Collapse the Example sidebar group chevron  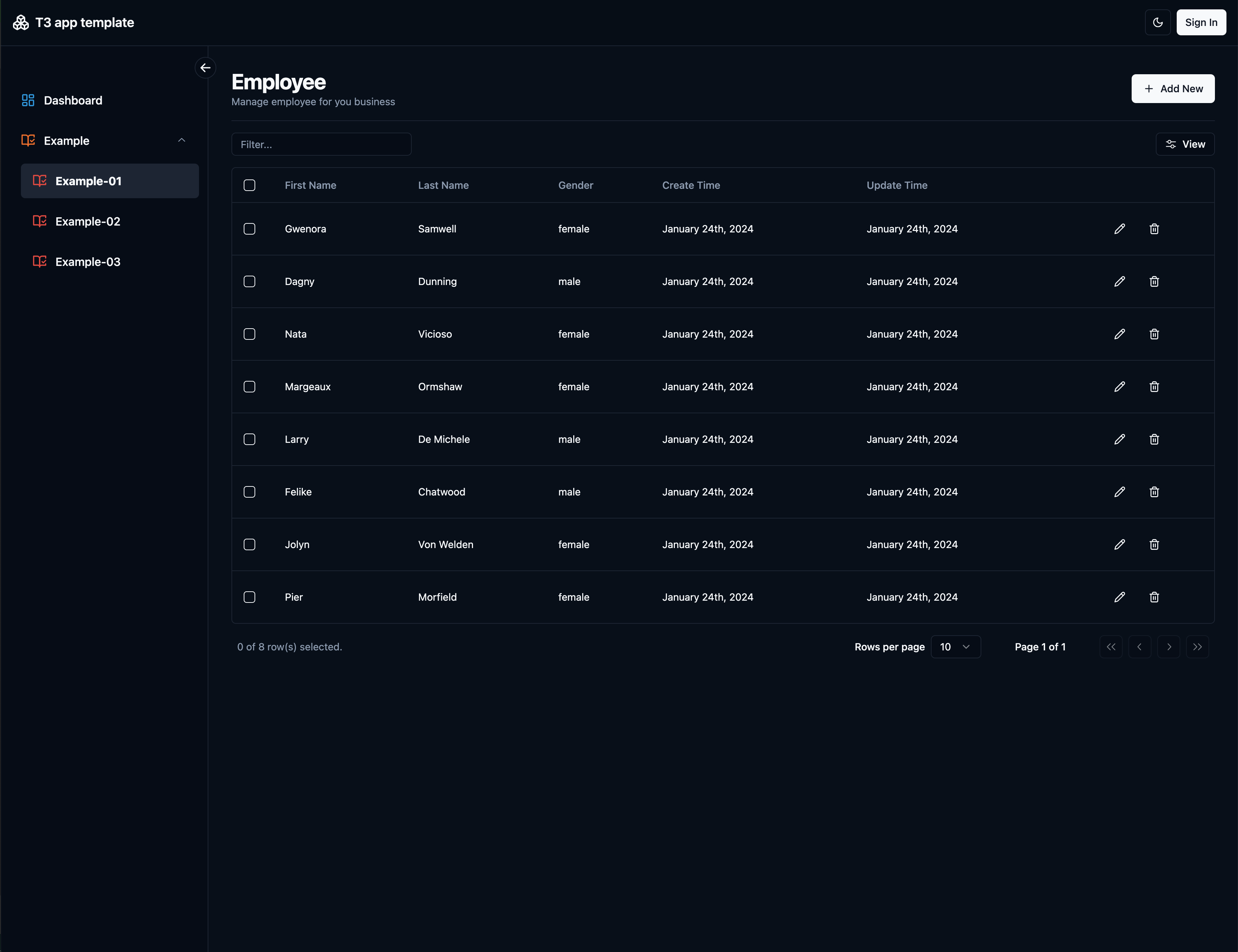(x=181, y=141)
